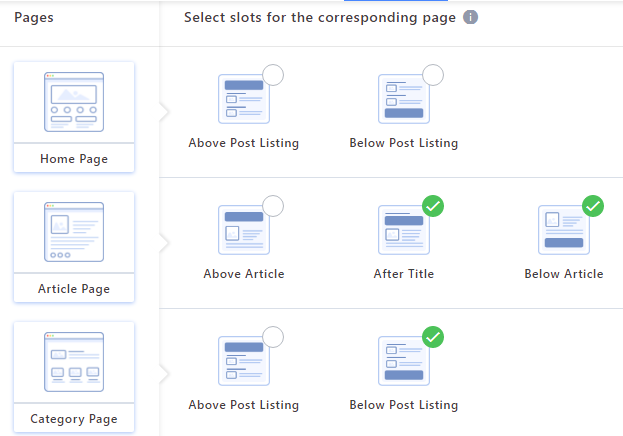Select the Home Page wireframe icon

[x=74, y=102]
